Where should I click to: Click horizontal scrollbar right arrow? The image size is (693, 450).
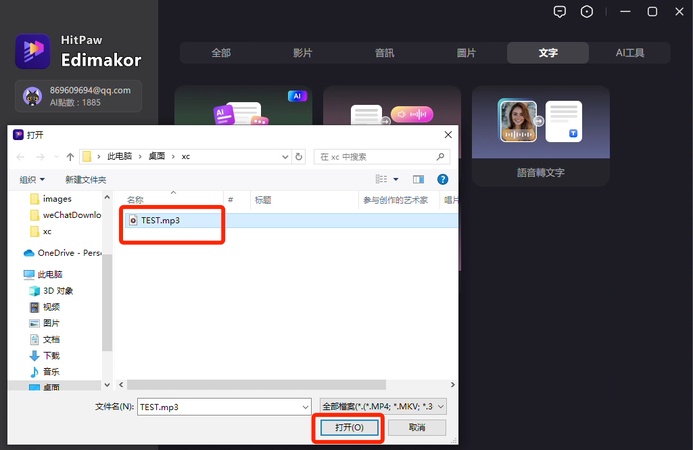[452, 385]
